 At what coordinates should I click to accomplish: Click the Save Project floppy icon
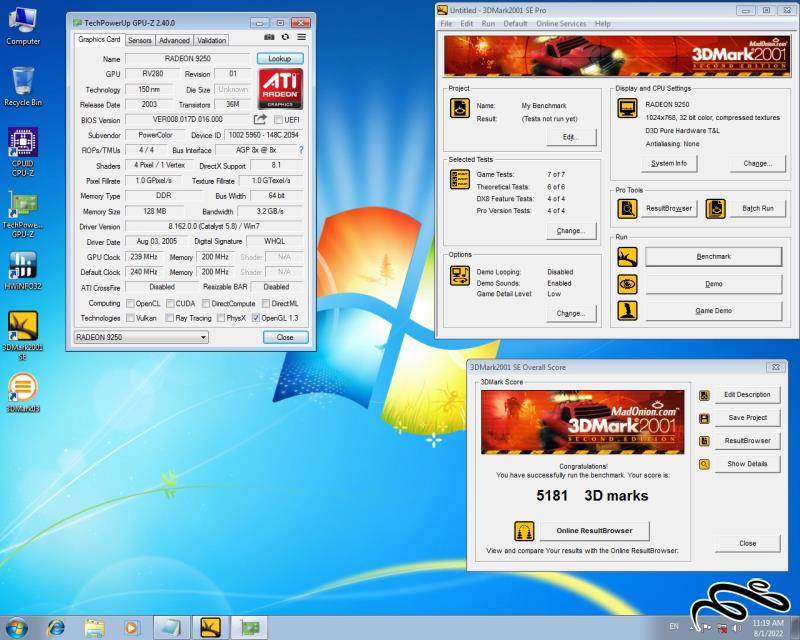(704, 419)
